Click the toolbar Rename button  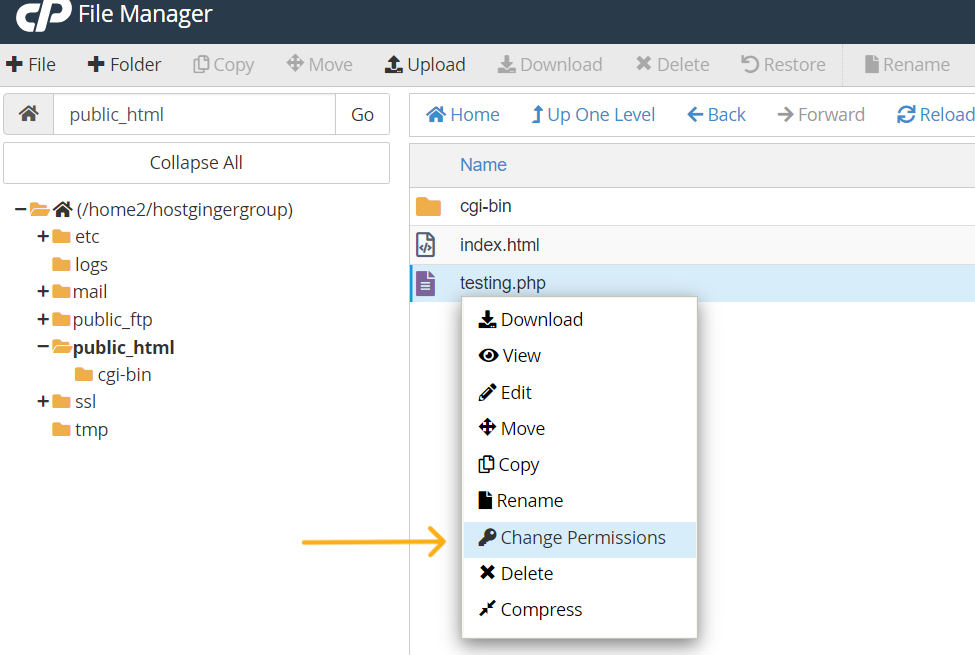[x=907, y=64]
